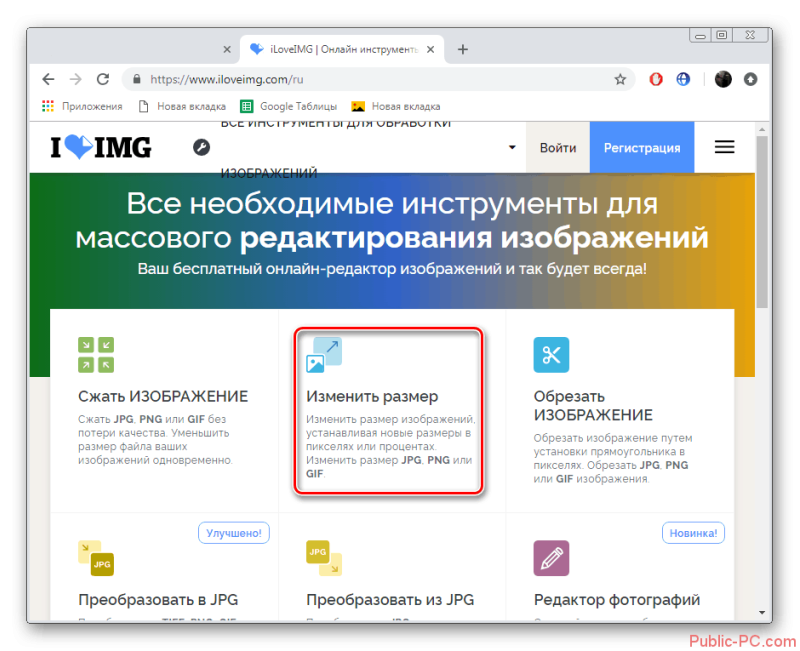Open the Обрезать ИЗОБРАЖЕНИЕ title
The height and width of the screenshot is (651, 800).
(593, 406)
